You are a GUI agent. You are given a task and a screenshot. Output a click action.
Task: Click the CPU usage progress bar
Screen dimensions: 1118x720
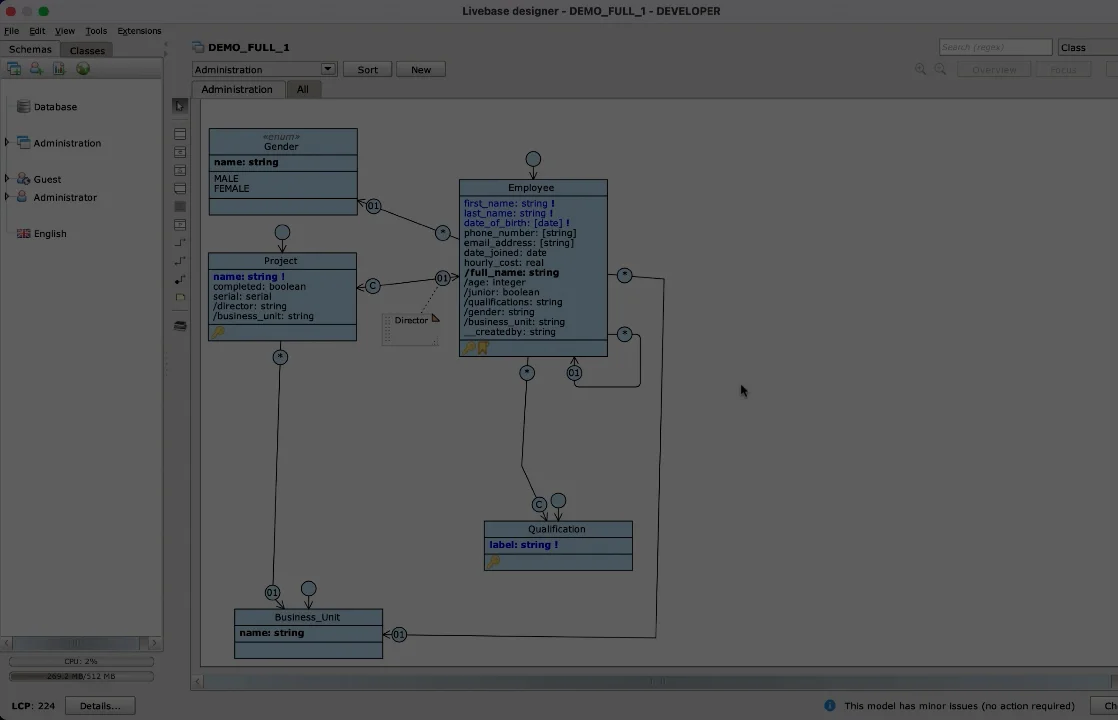[x=81, y=661]
